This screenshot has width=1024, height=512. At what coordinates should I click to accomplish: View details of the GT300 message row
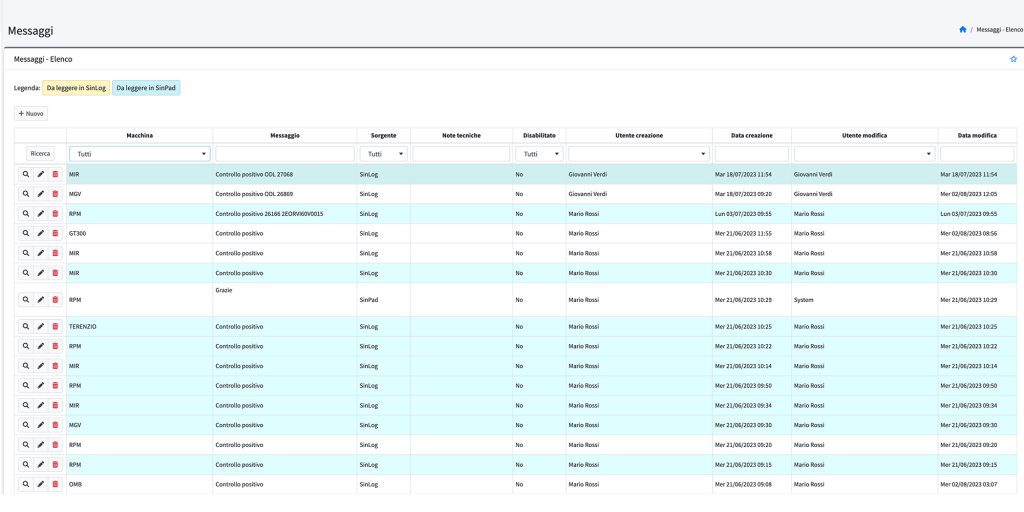click(26, 233)
